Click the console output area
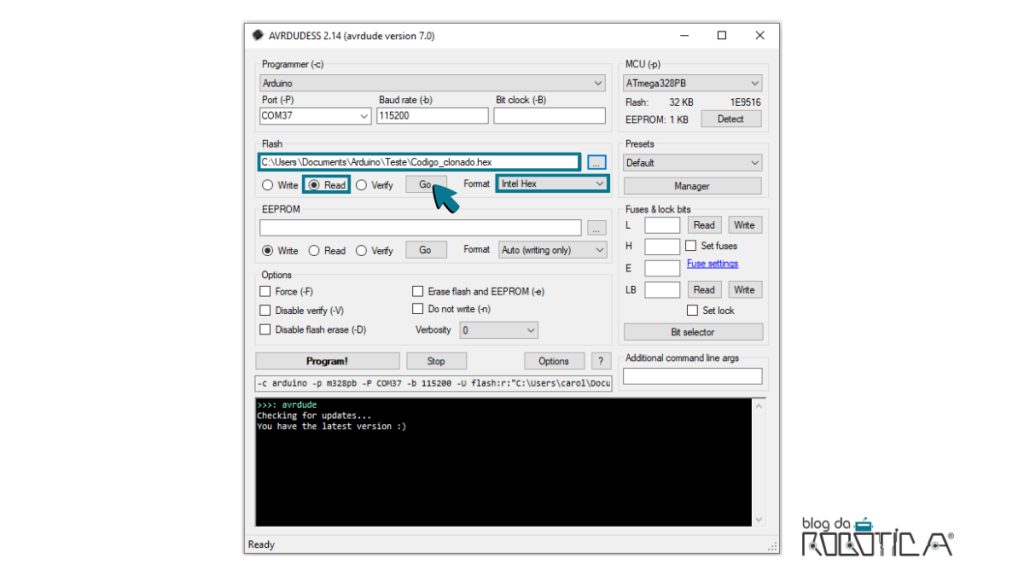Image resolution: width=1024 pixels, height=576 pixels. point(504,462)
